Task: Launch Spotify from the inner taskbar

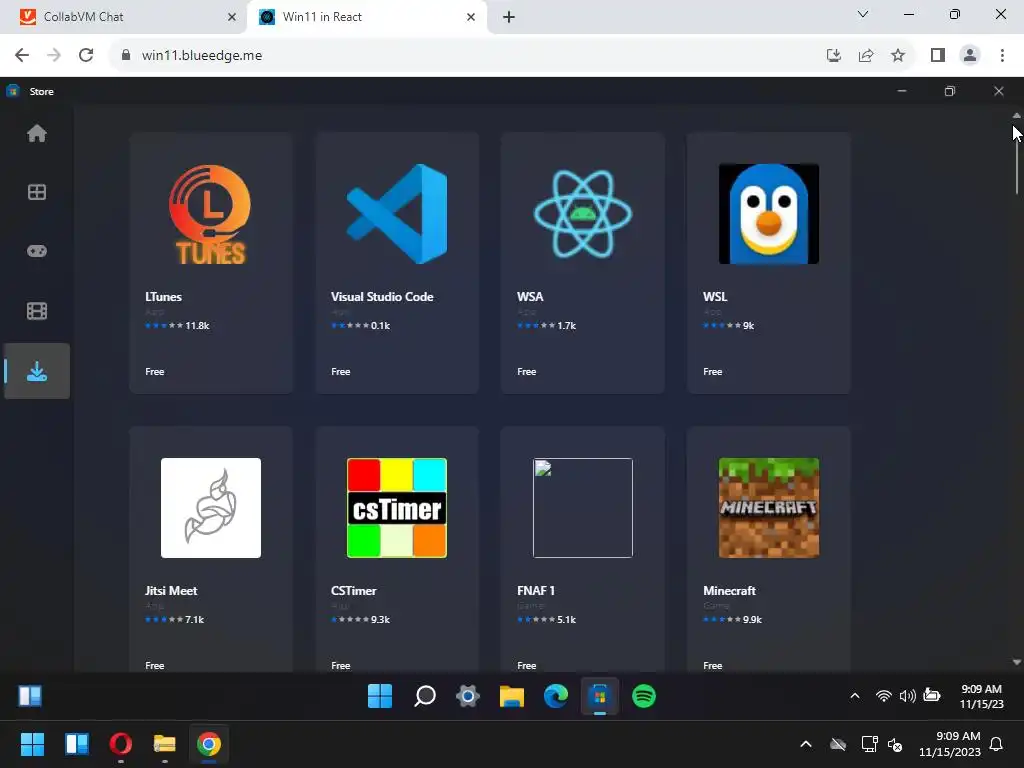Action: tap(644, 696)
